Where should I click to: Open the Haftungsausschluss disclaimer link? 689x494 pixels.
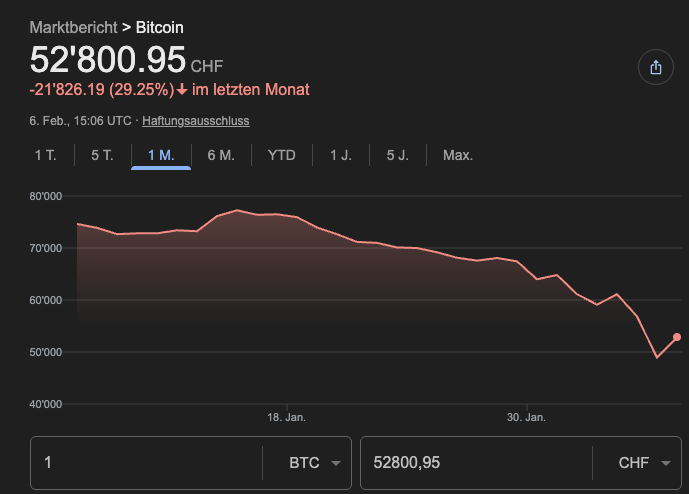[x=196, y=121]
